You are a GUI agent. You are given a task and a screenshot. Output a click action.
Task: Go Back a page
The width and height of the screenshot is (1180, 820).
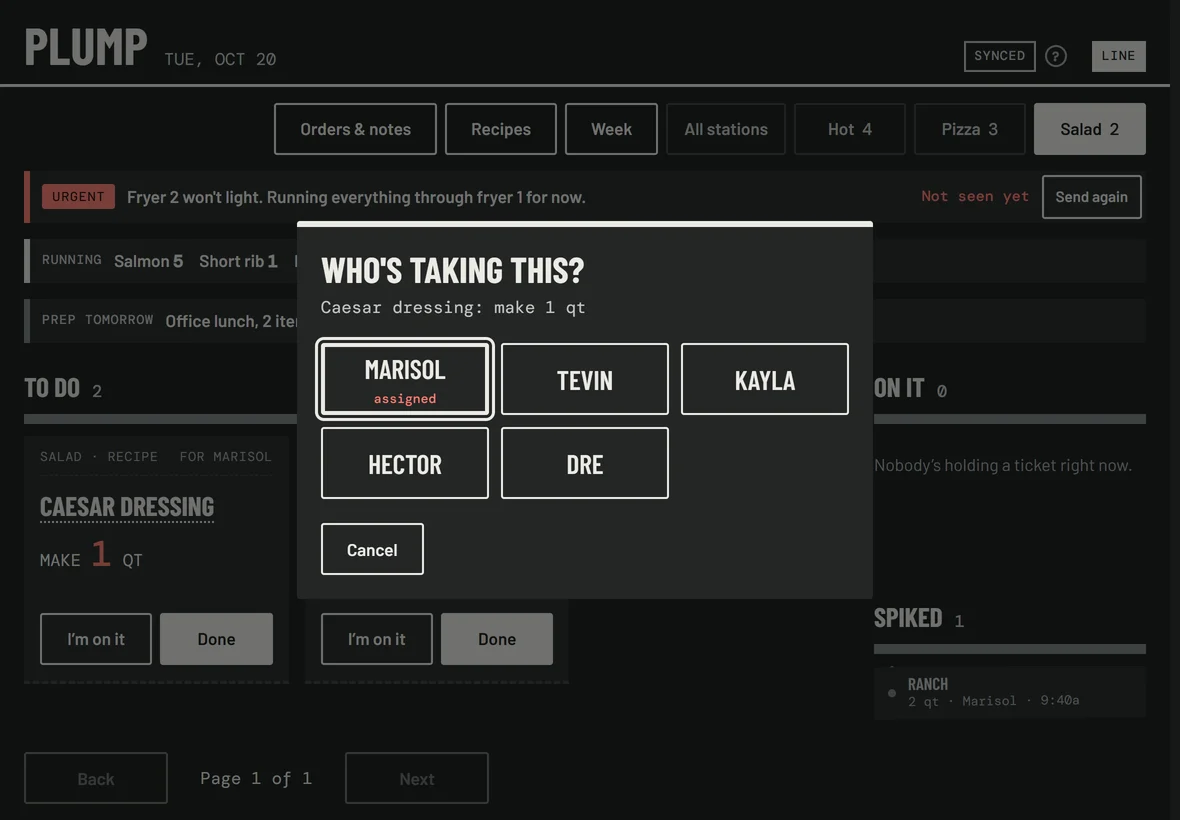pyautogui.click(x=96, y=779)
